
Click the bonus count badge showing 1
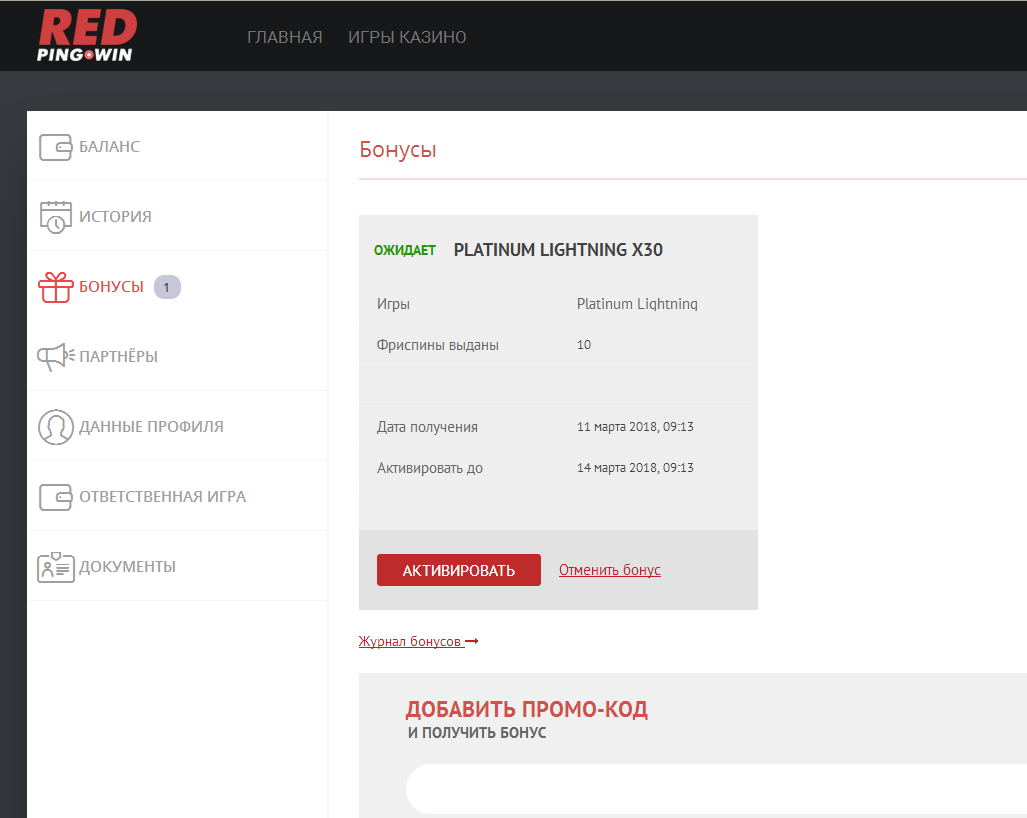[x=167, y=287]
